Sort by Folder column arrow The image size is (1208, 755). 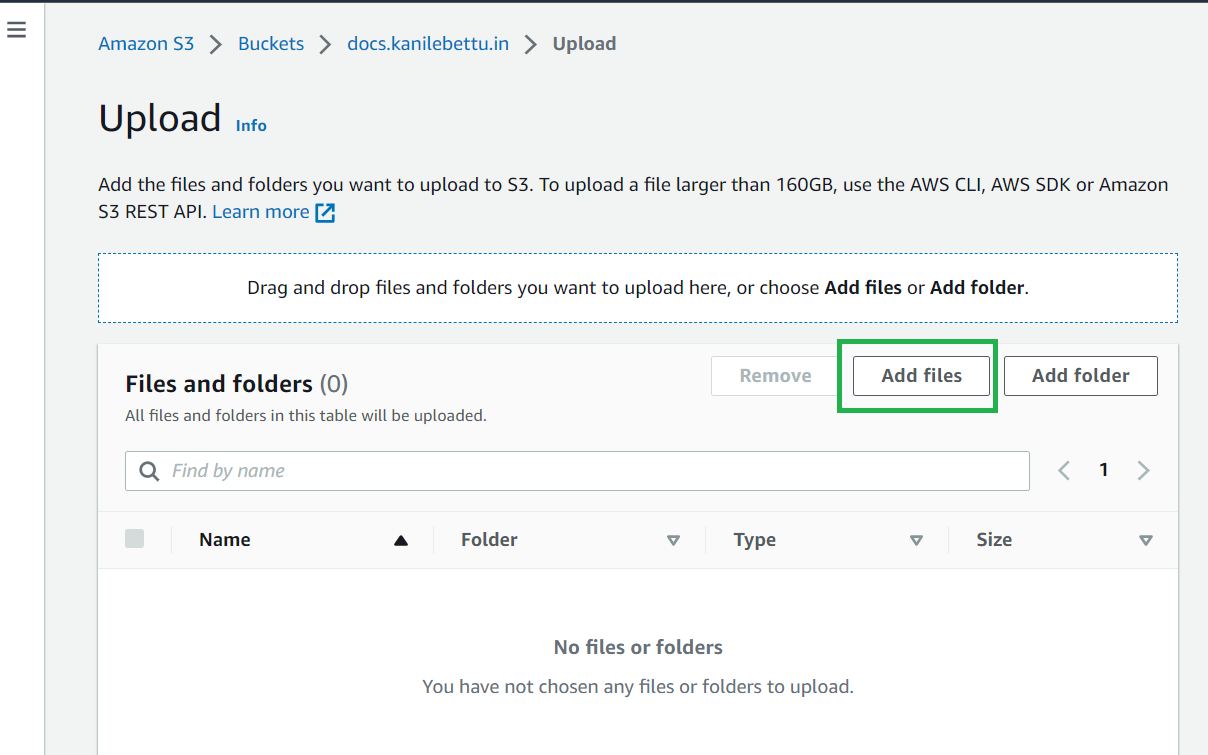pyautogui.click(x=673, y=540)
